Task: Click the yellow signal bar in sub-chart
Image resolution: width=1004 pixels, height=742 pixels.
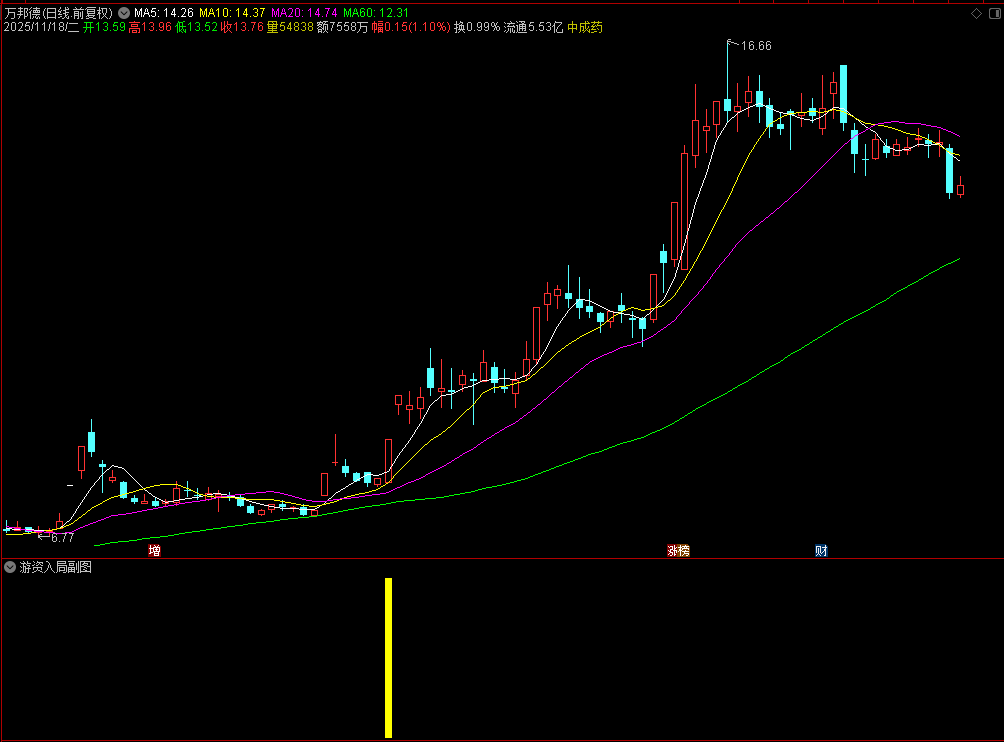Action: pyautogui.click(x=388, y=657)
